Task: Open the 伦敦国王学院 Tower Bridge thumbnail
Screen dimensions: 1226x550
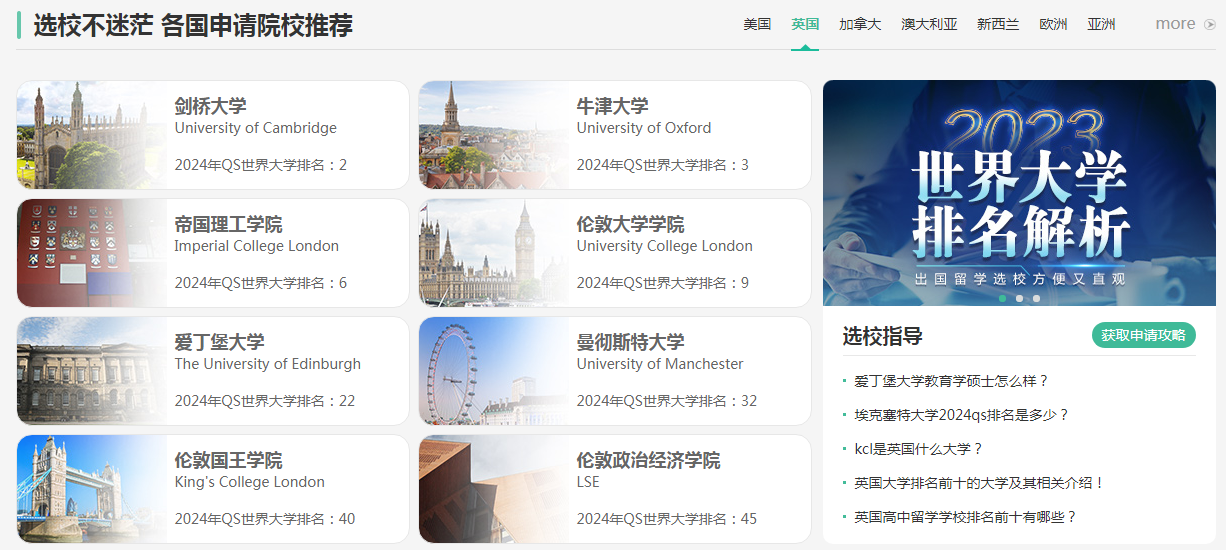Action: 92,489
